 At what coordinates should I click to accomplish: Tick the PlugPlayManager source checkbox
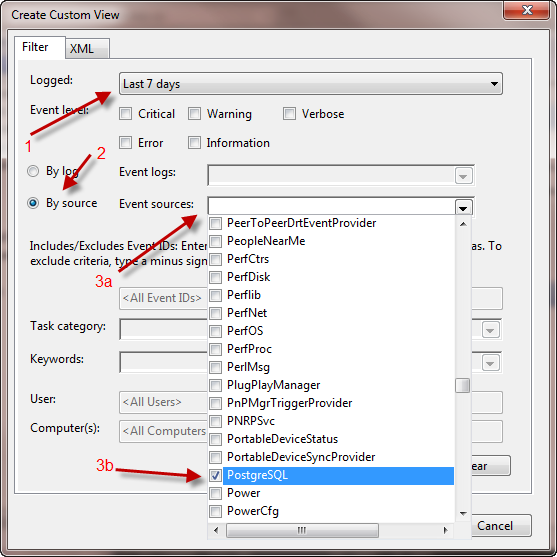(x=215, y=385)
